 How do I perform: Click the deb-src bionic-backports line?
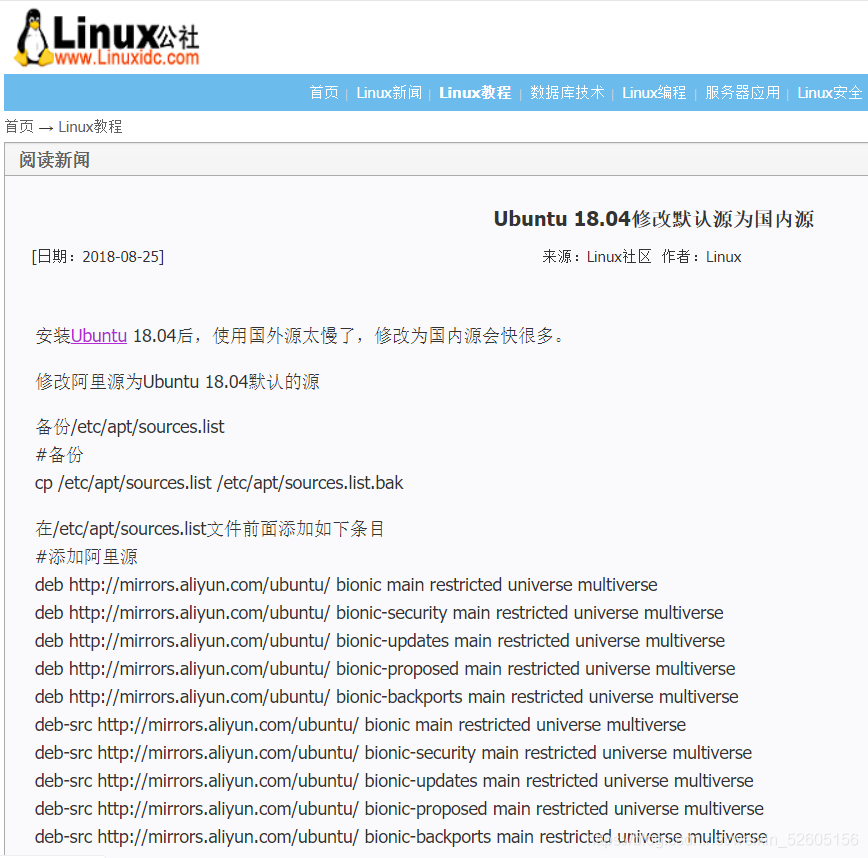tap(401, 837)
